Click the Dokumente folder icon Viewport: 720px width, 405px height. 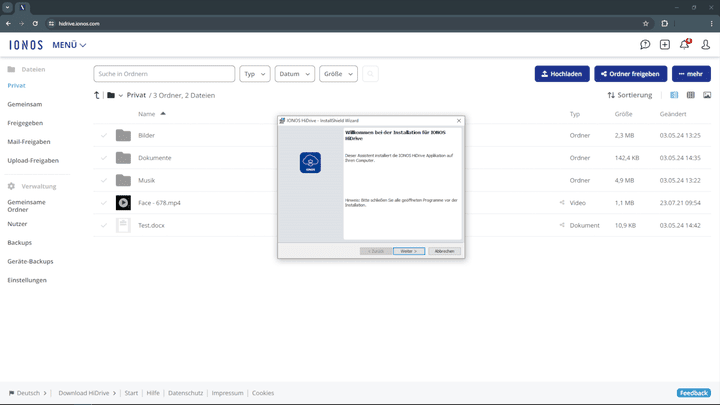123,158
